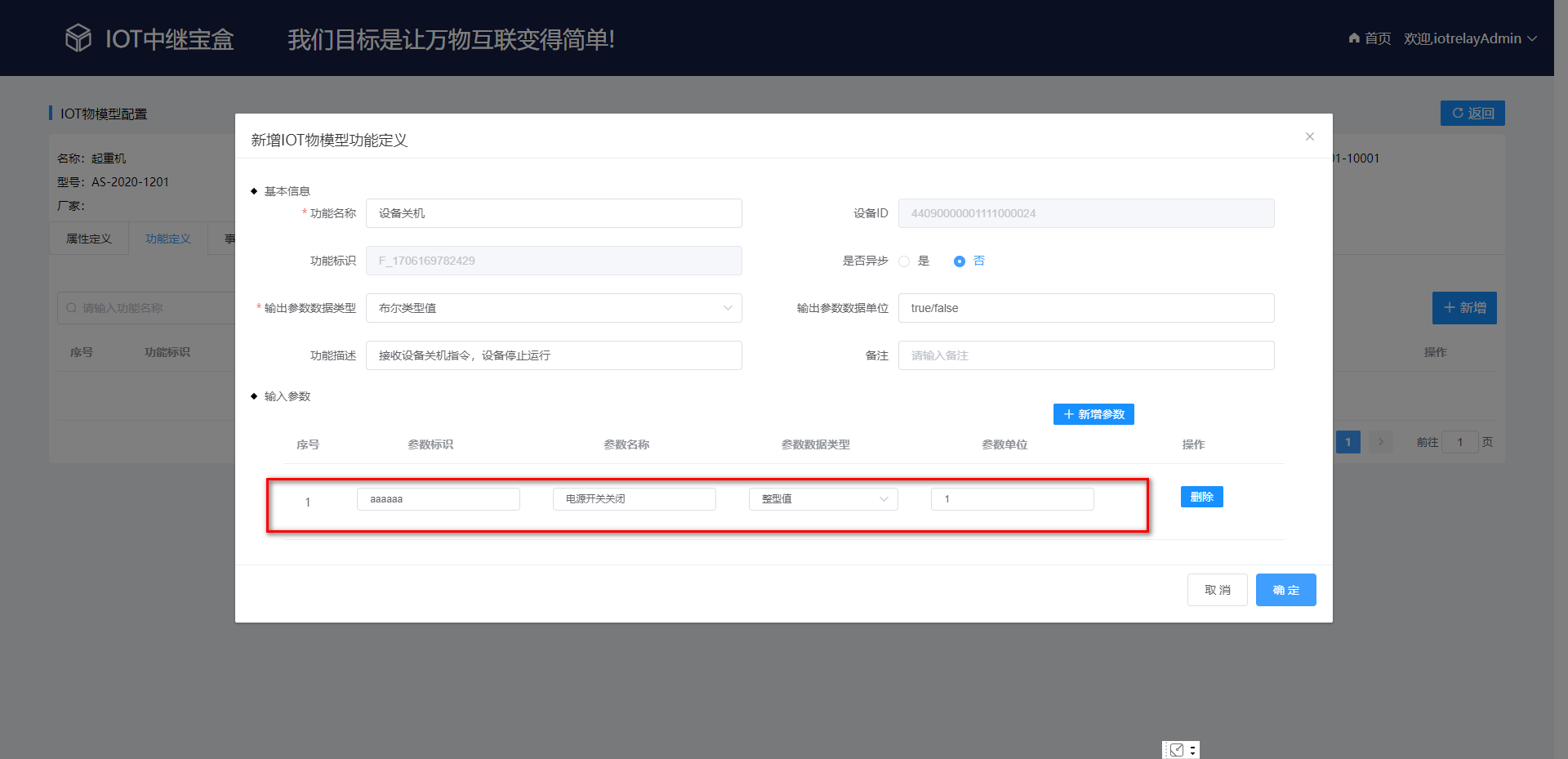Click the plus icon on 新增参数 button

(1068, 414)
